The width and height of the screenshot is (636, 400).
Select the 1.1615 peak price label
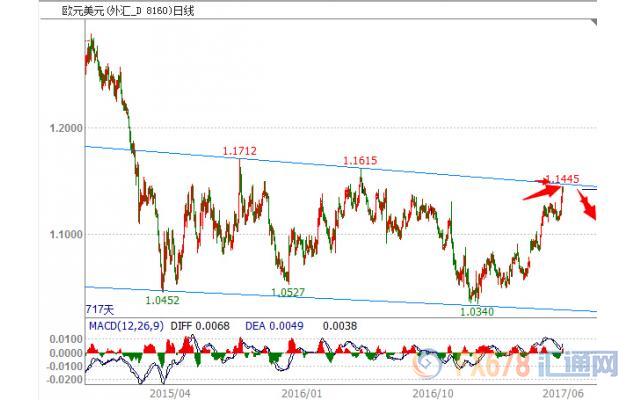pos(360,160)
